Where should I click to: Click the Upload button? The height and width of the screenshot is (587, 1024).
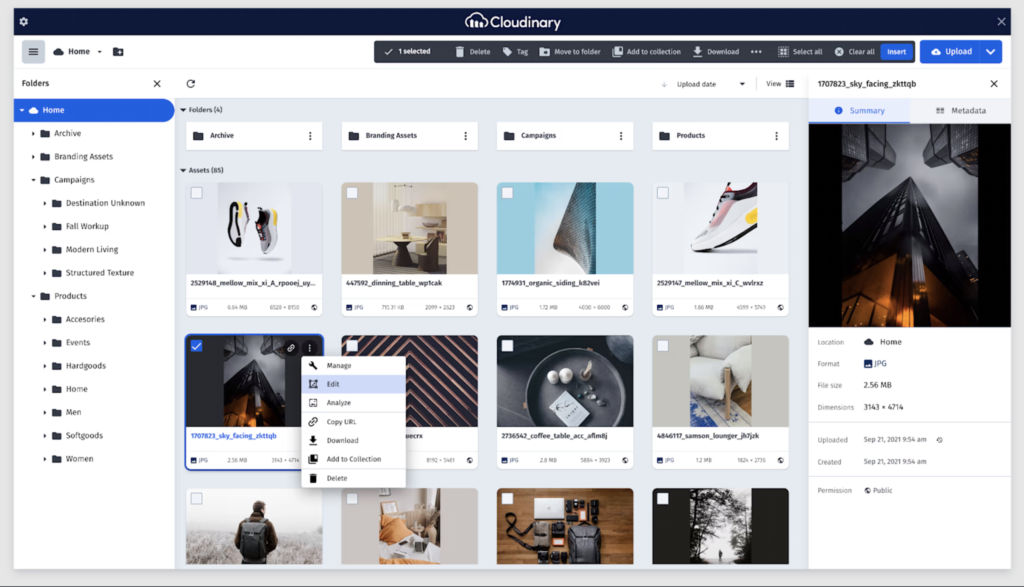[951, 52]
